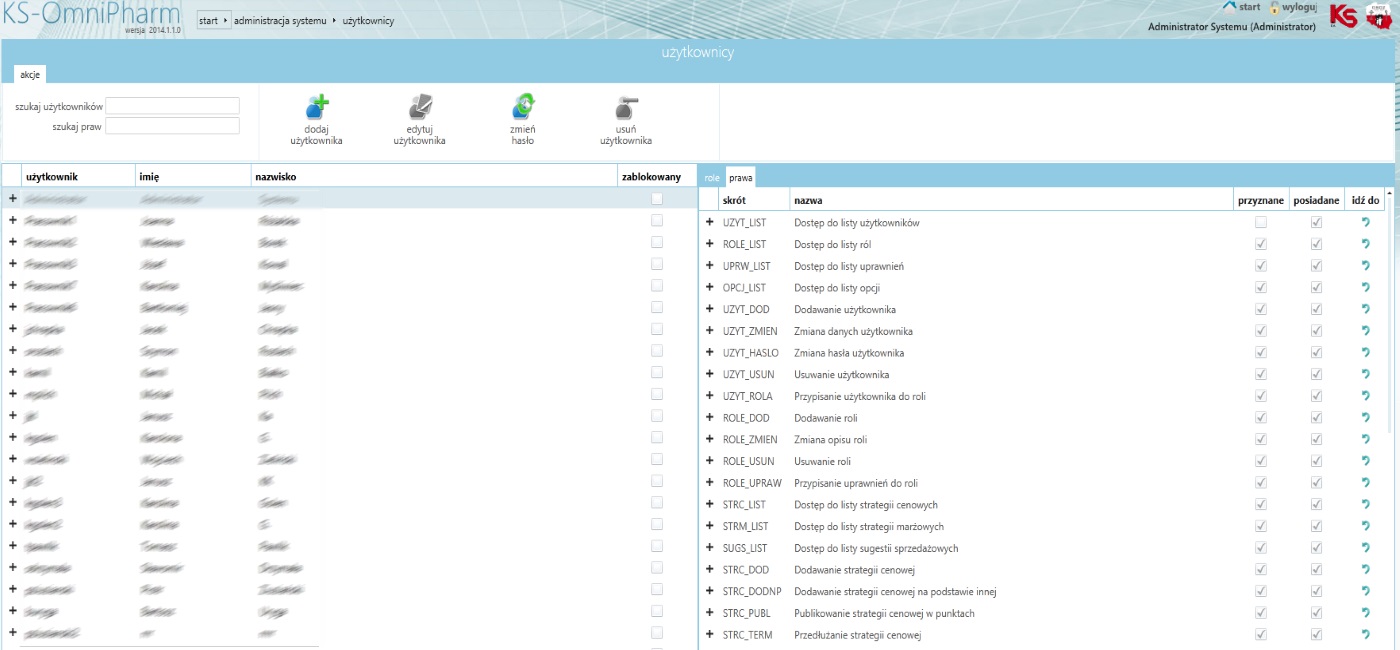Click the 'idź do' arrow for ROLE_DOD
1400x650 pixels.
(x=1365, y=418)
